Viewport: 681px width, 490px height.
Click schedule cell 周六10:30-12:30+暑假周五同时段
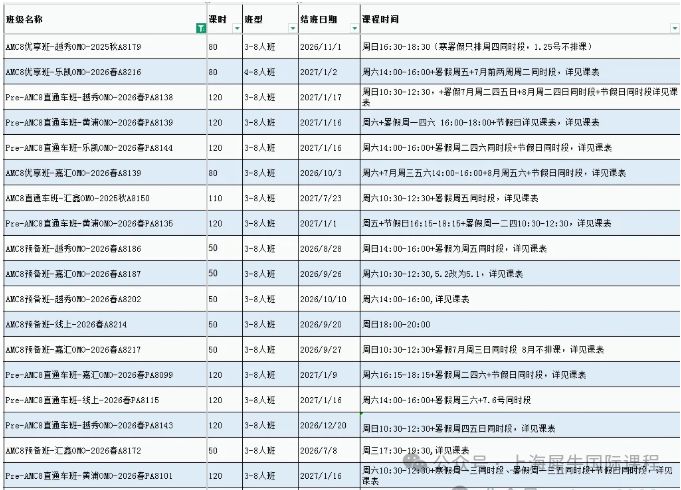520,198
